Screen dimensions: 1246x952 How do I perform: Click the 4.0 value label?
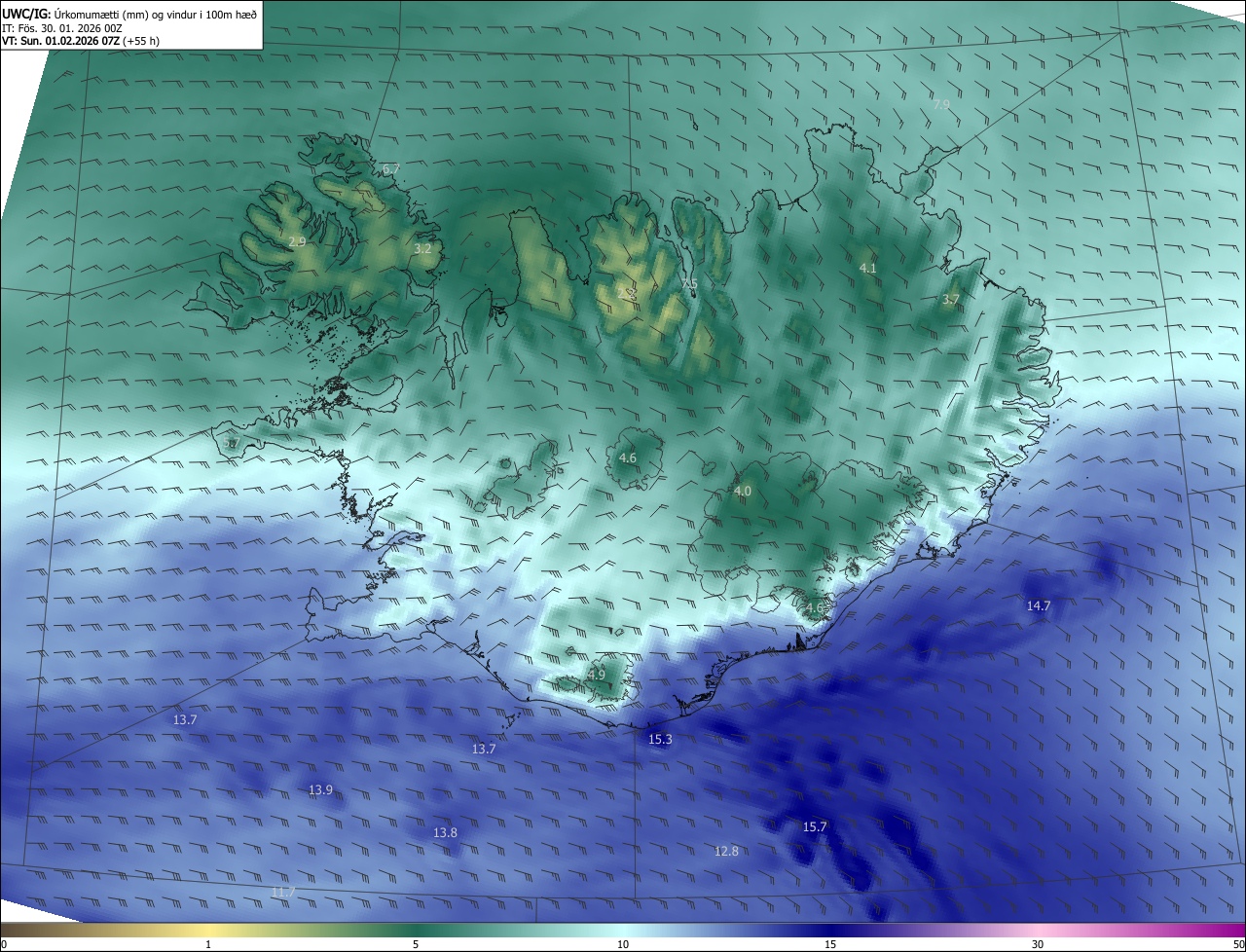point(743,492)
